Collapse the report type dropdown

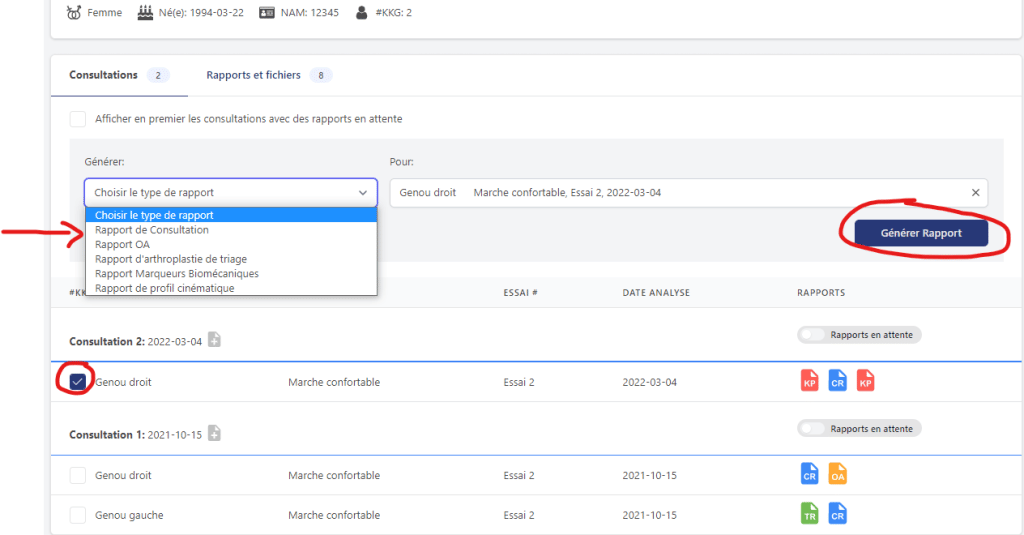pos(362,193)
